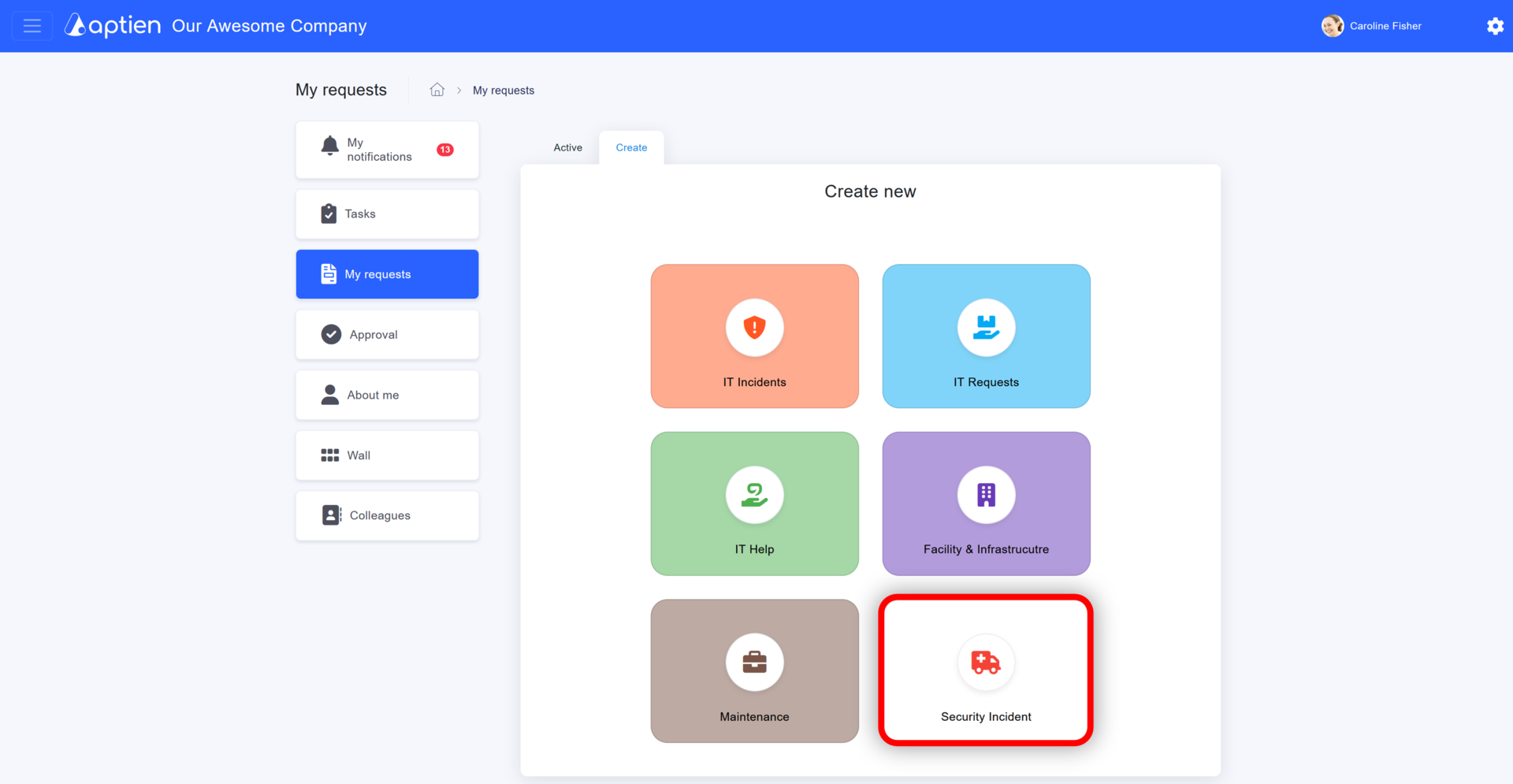Click the Maintenance toolbox icon
The image size is (1513, 784).
(754, 662)
